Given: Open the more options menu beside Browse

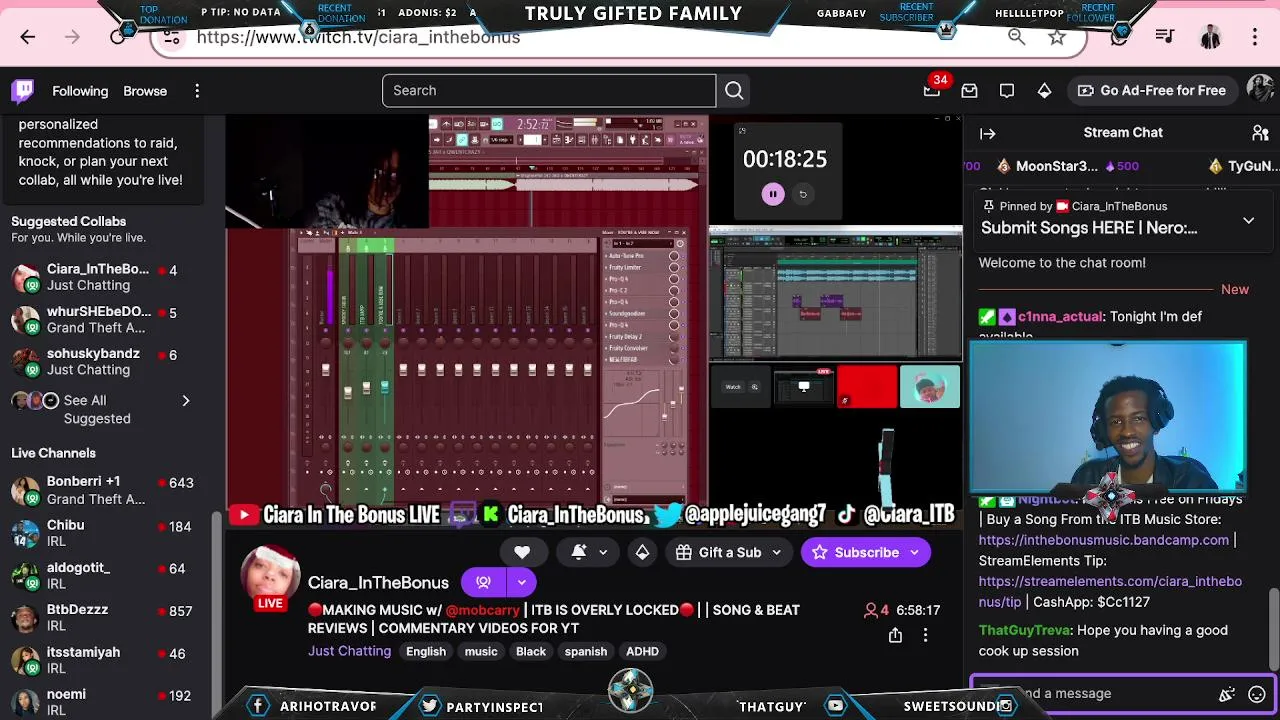Looking at the screenshot, I should pos(197,91).
